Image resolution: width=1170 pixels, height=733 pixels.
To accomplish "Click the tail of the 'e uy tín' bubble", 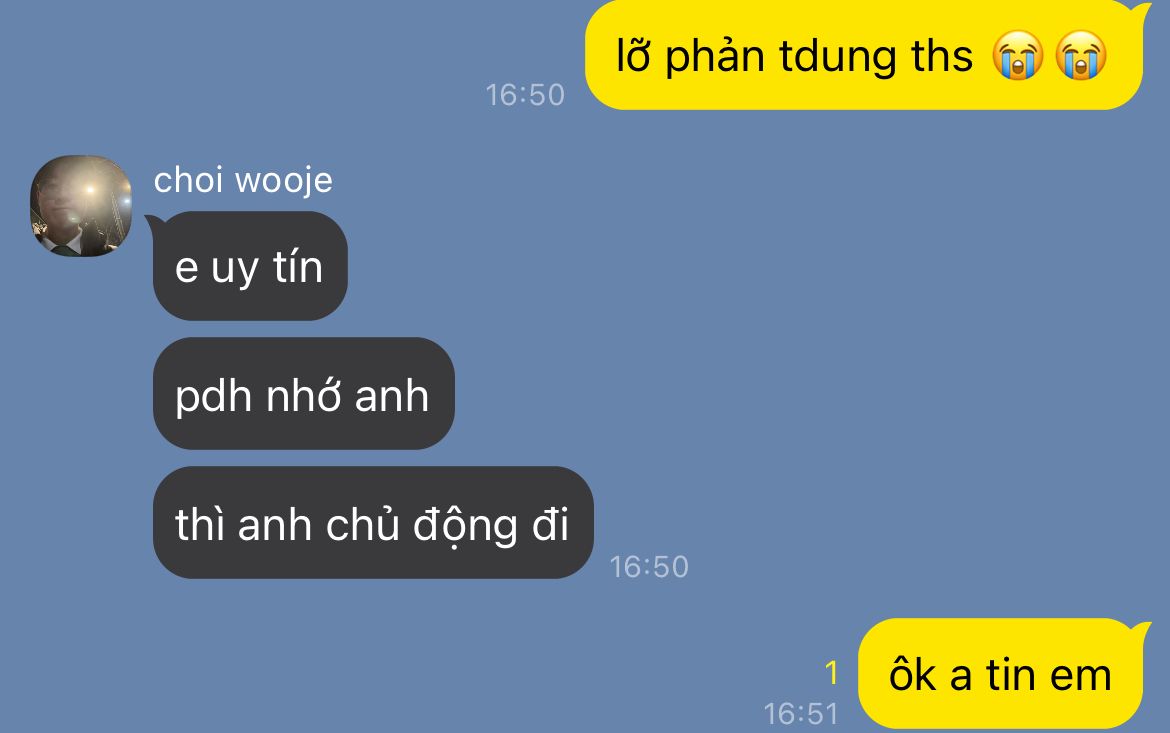I will tap(151, 222).
